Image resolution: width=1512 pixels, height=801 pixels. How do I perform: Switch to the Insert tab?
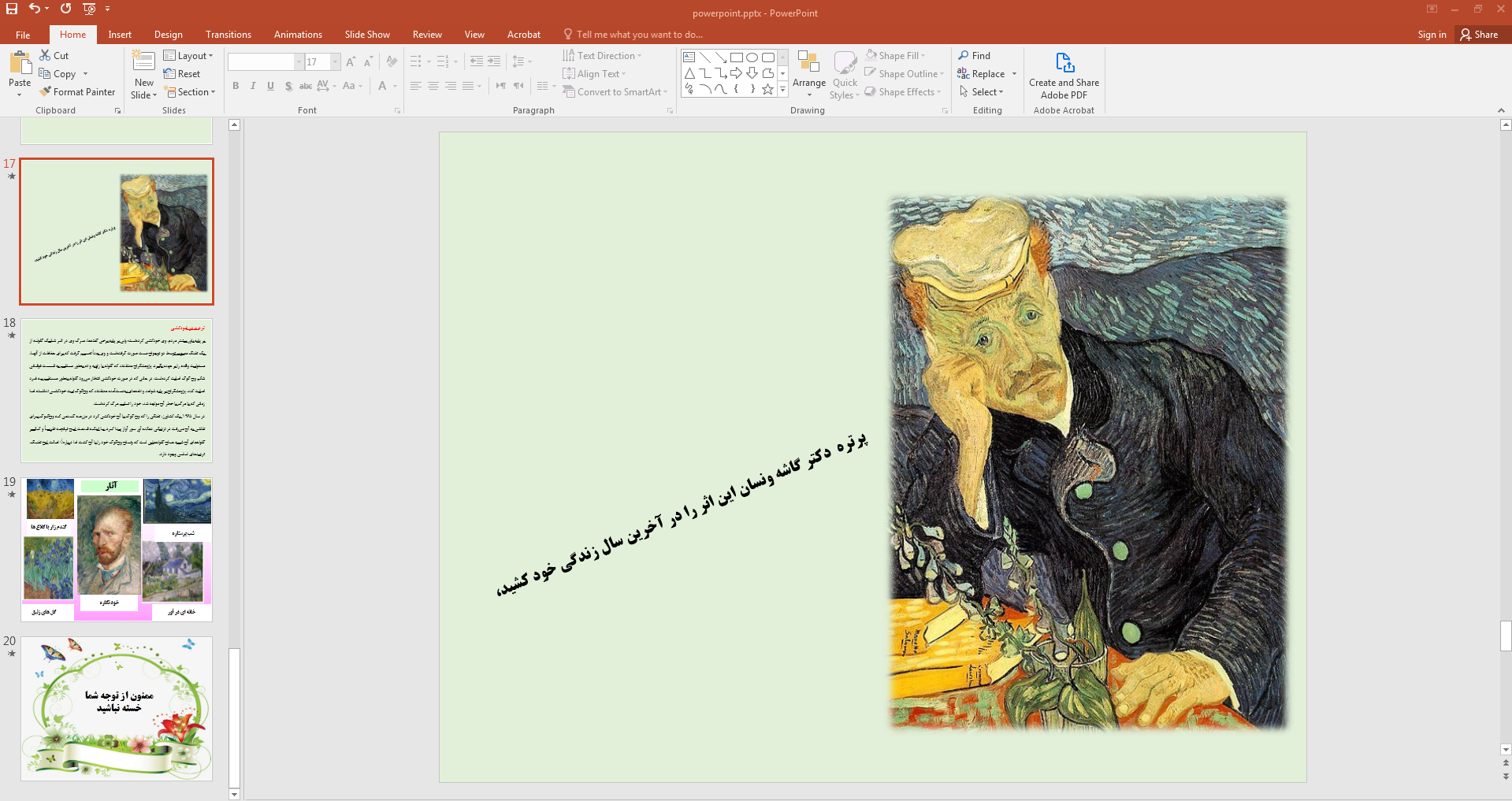pyautogui.click(x=120, y=35)
